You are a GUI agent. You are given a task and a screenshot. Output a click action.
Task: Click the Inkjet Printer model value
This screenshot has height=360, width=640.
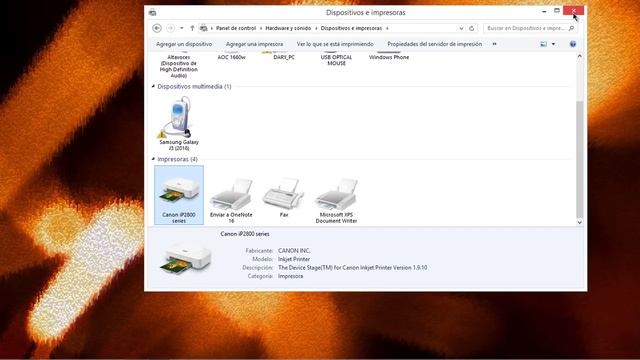pyautogui.click(x=294, y=259)
